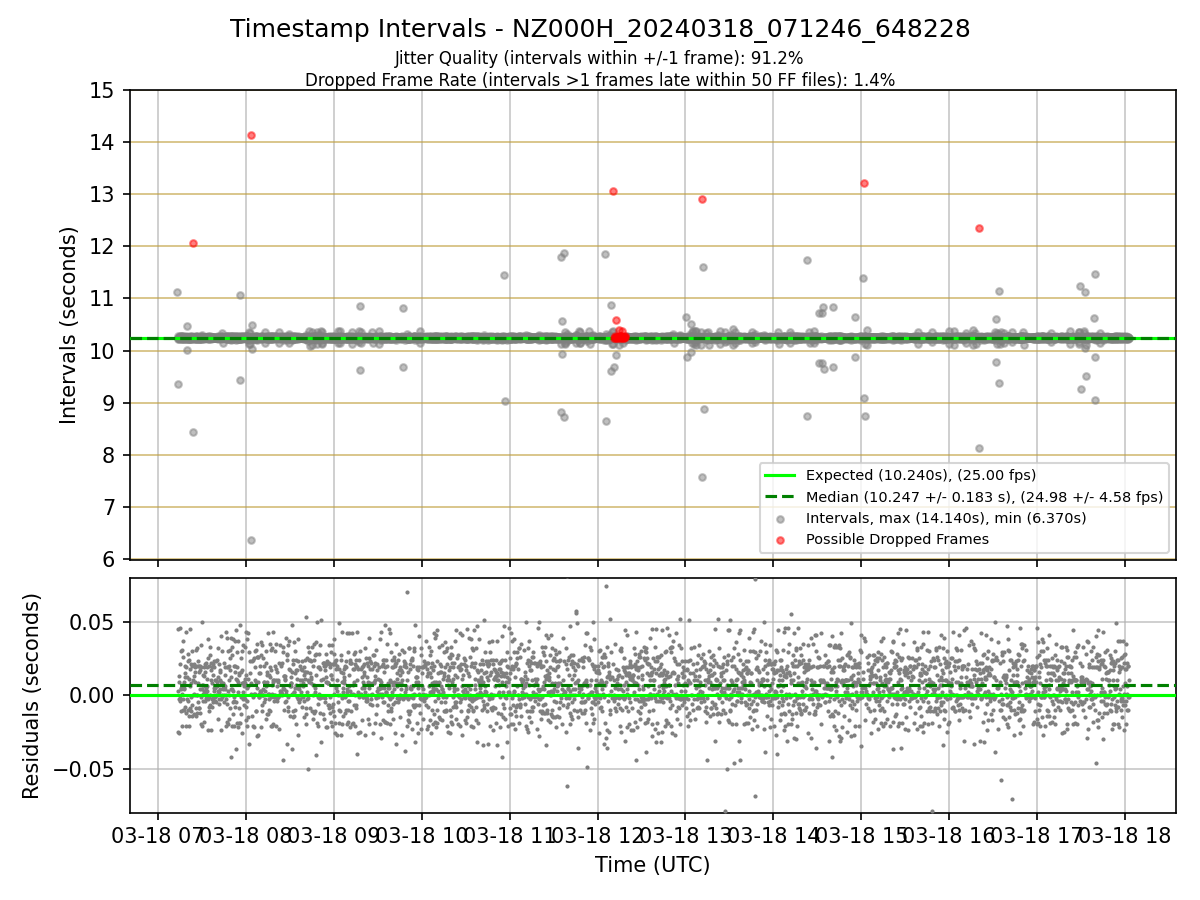The image size is (1200, 900).
Task: Click the '03-18 07' time tick label
Action: (x=157, y=835)
